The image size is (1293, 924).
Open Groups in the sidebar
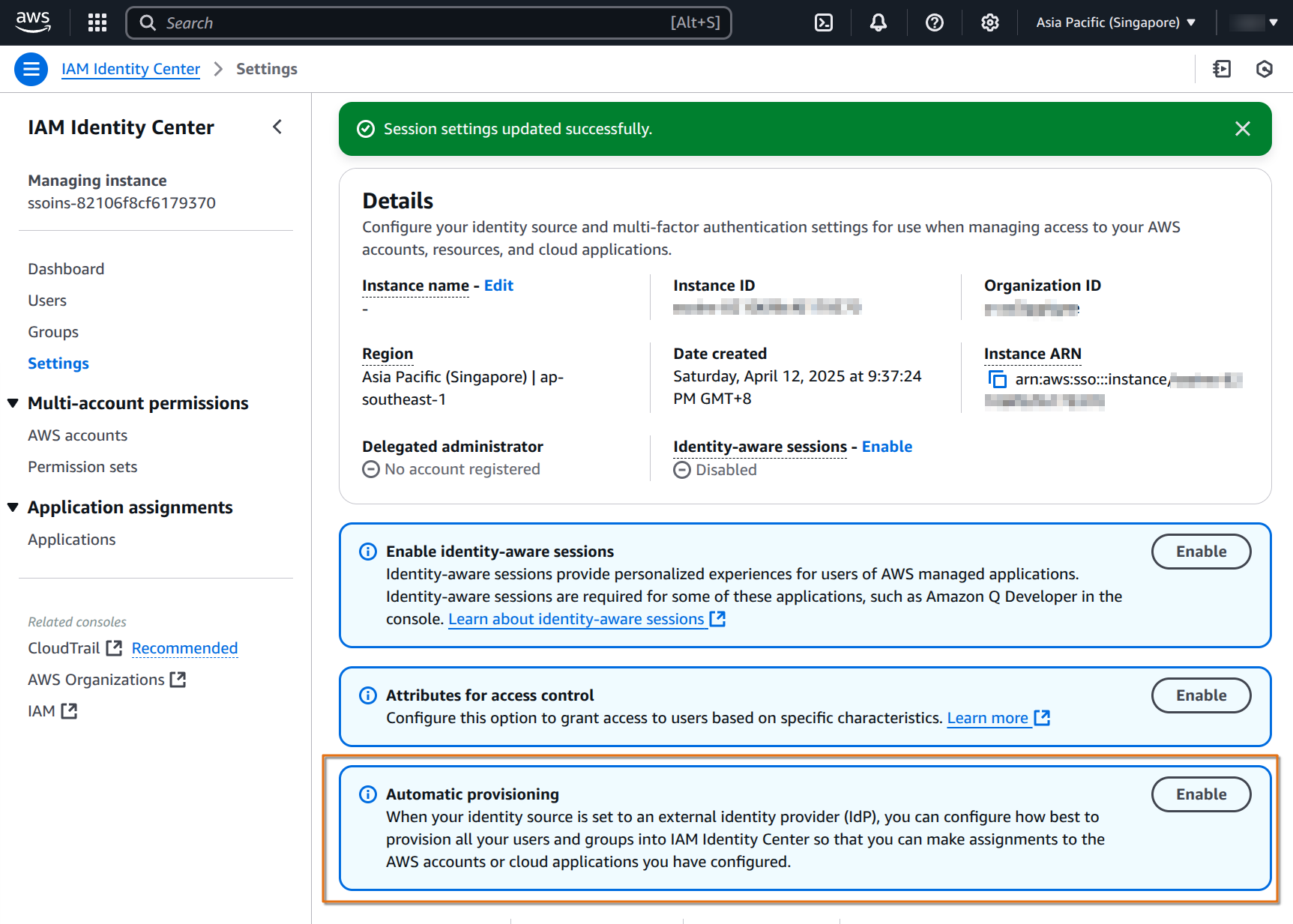coord(53,332)
